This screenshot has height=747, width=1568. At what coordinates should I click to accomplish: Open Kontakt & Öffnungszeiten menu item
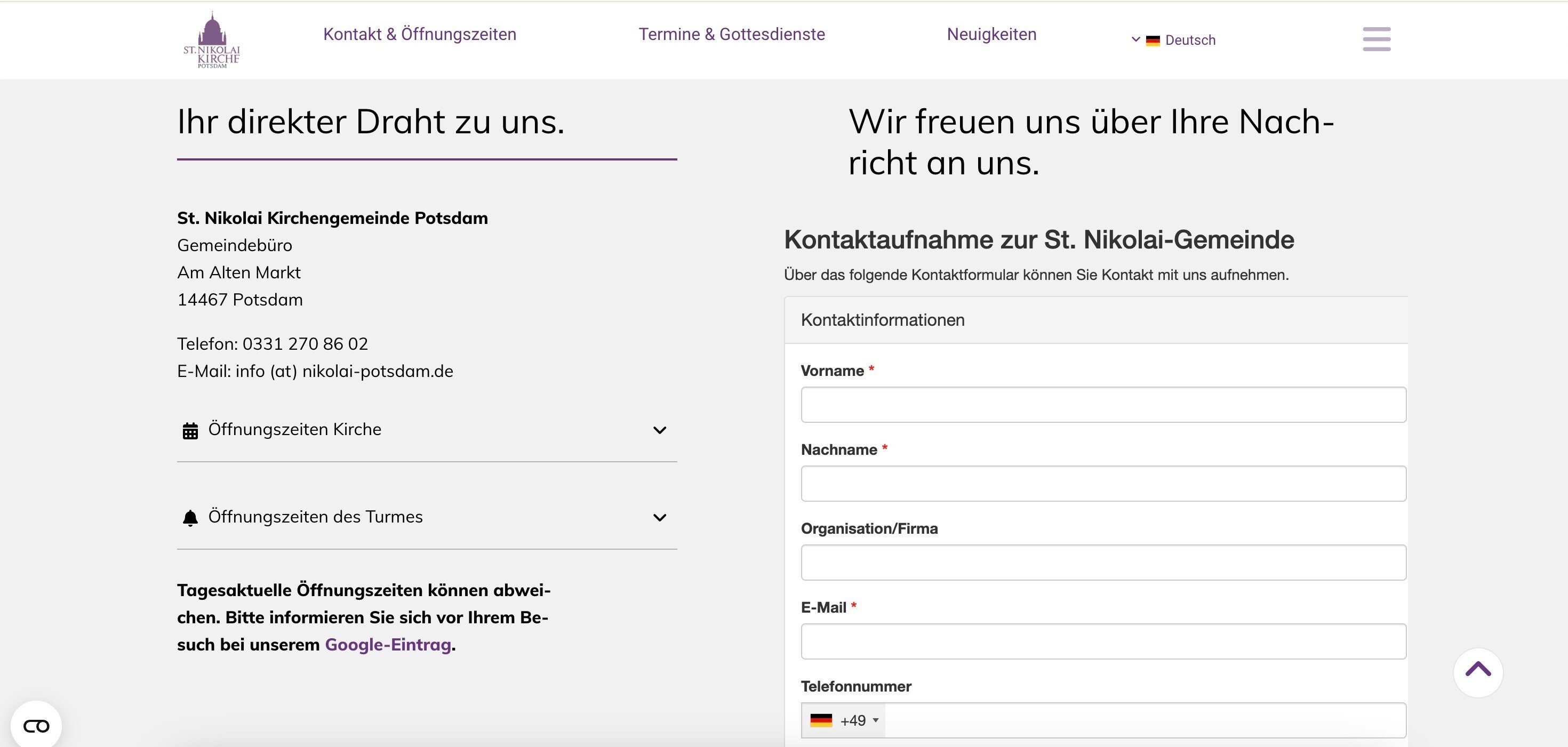(x=419, y=34)
